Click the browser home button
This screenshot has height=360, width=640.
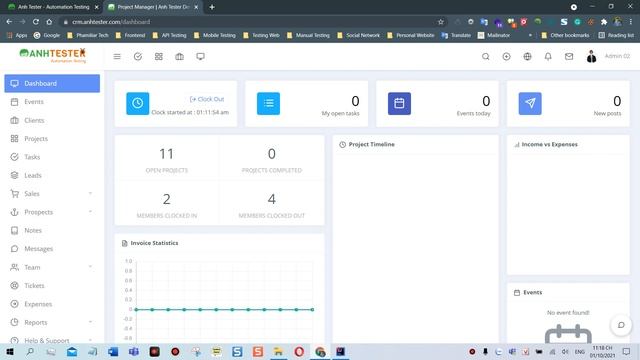coord(49,22)
